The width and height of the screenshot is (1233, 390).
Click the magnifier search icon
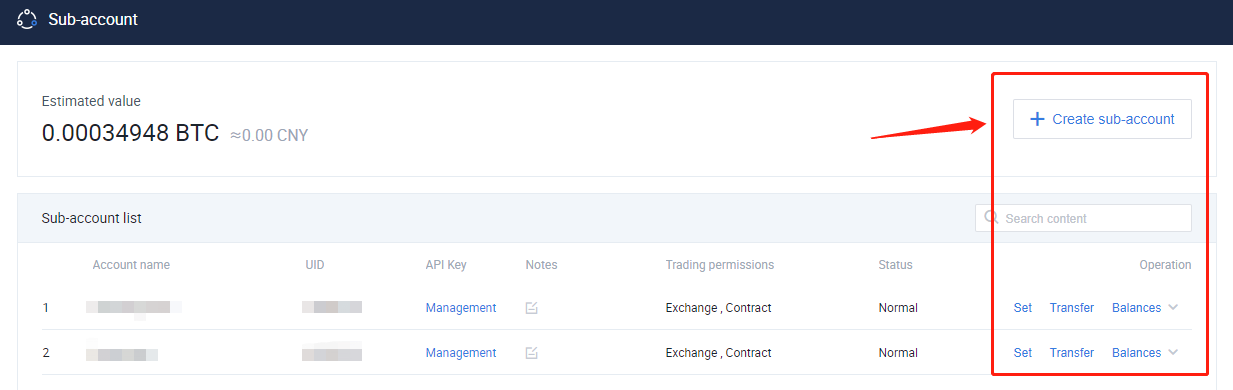[x=991, y=217]
